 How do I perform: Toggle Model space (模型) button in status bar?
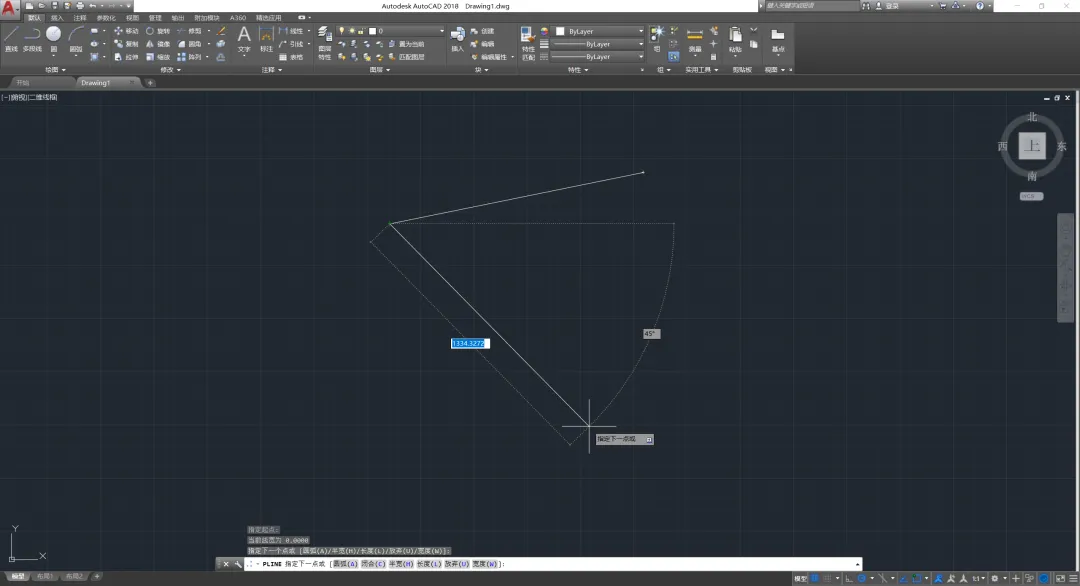[x=800, y=578]
